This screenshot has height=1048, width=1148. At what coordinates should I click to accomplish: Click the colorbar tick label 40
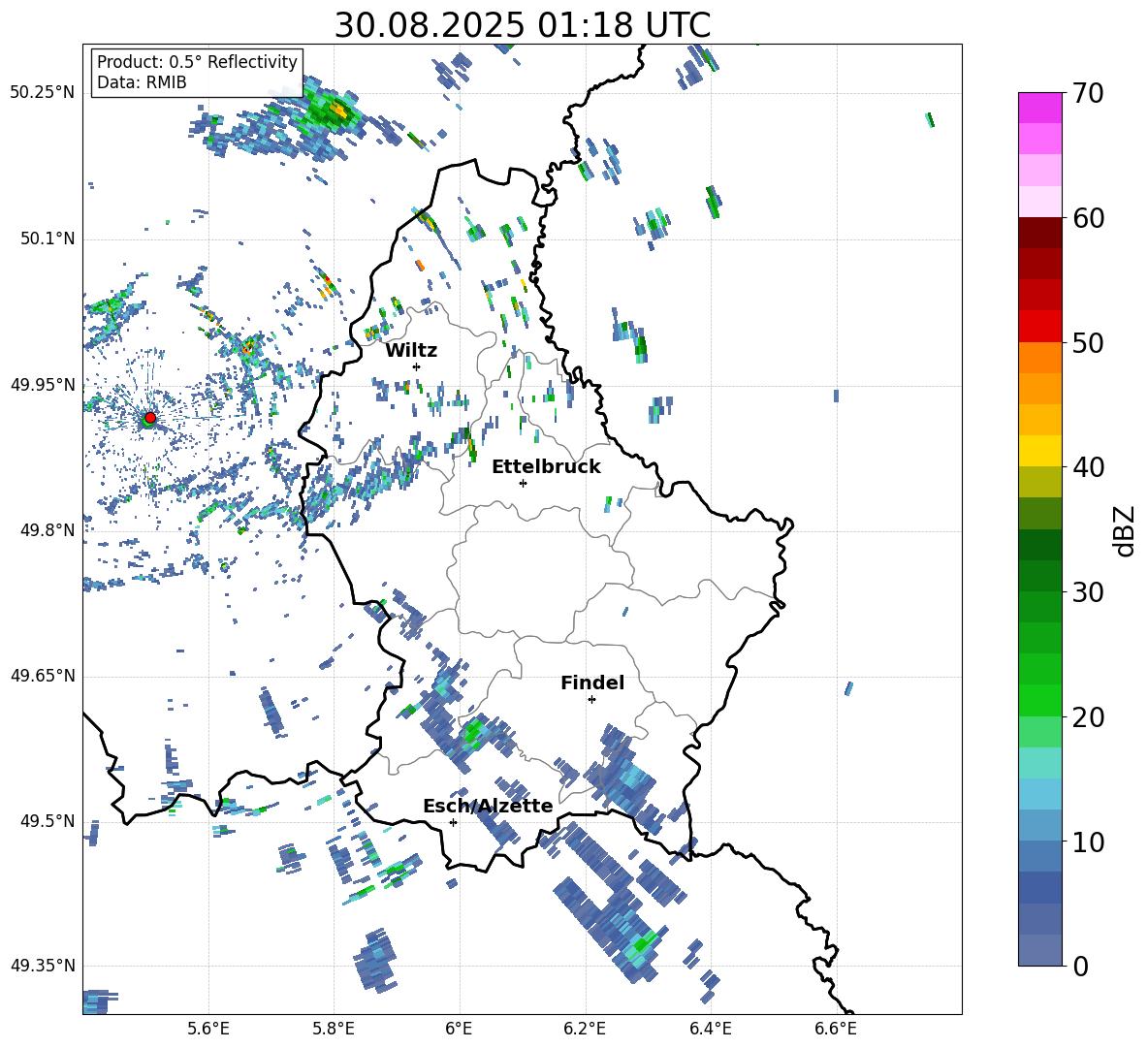pos(1088,467)
